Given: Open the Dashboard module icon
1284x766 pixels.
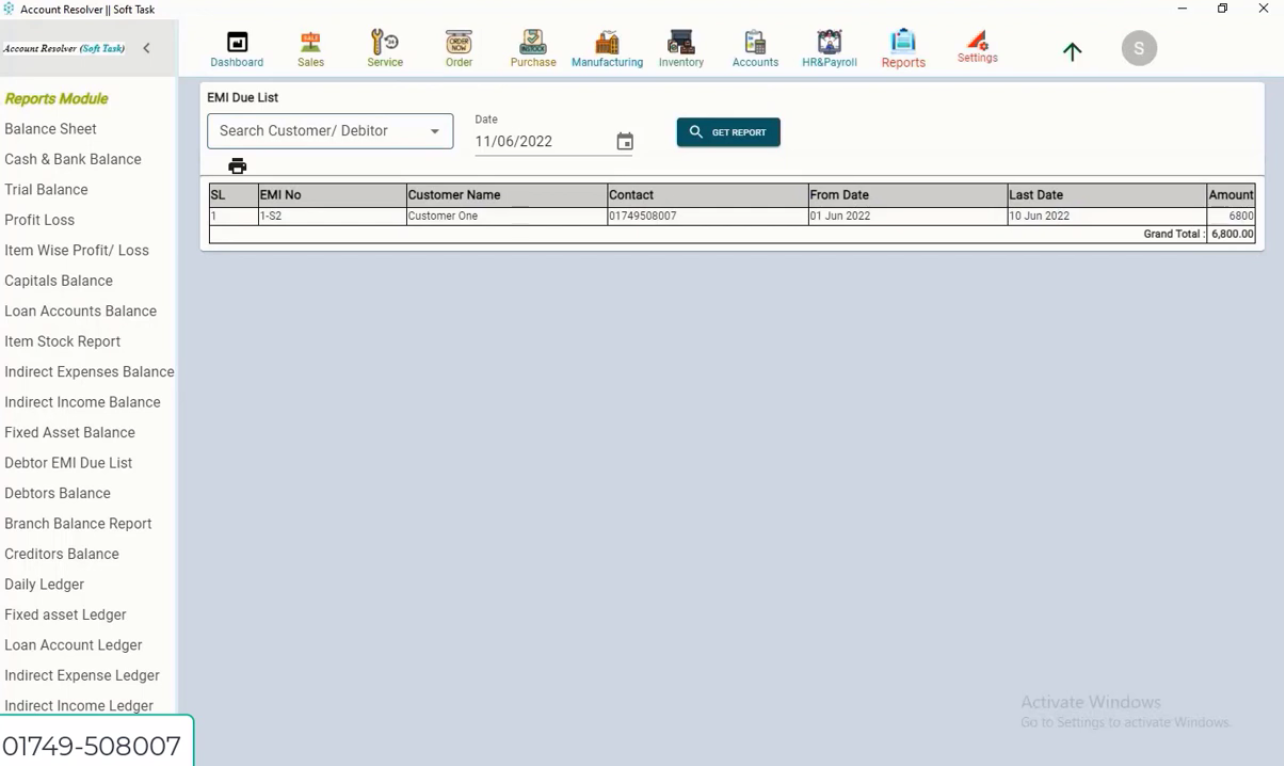Looking at the screenshot, I should pyautogui.click(x=236, y=47).
